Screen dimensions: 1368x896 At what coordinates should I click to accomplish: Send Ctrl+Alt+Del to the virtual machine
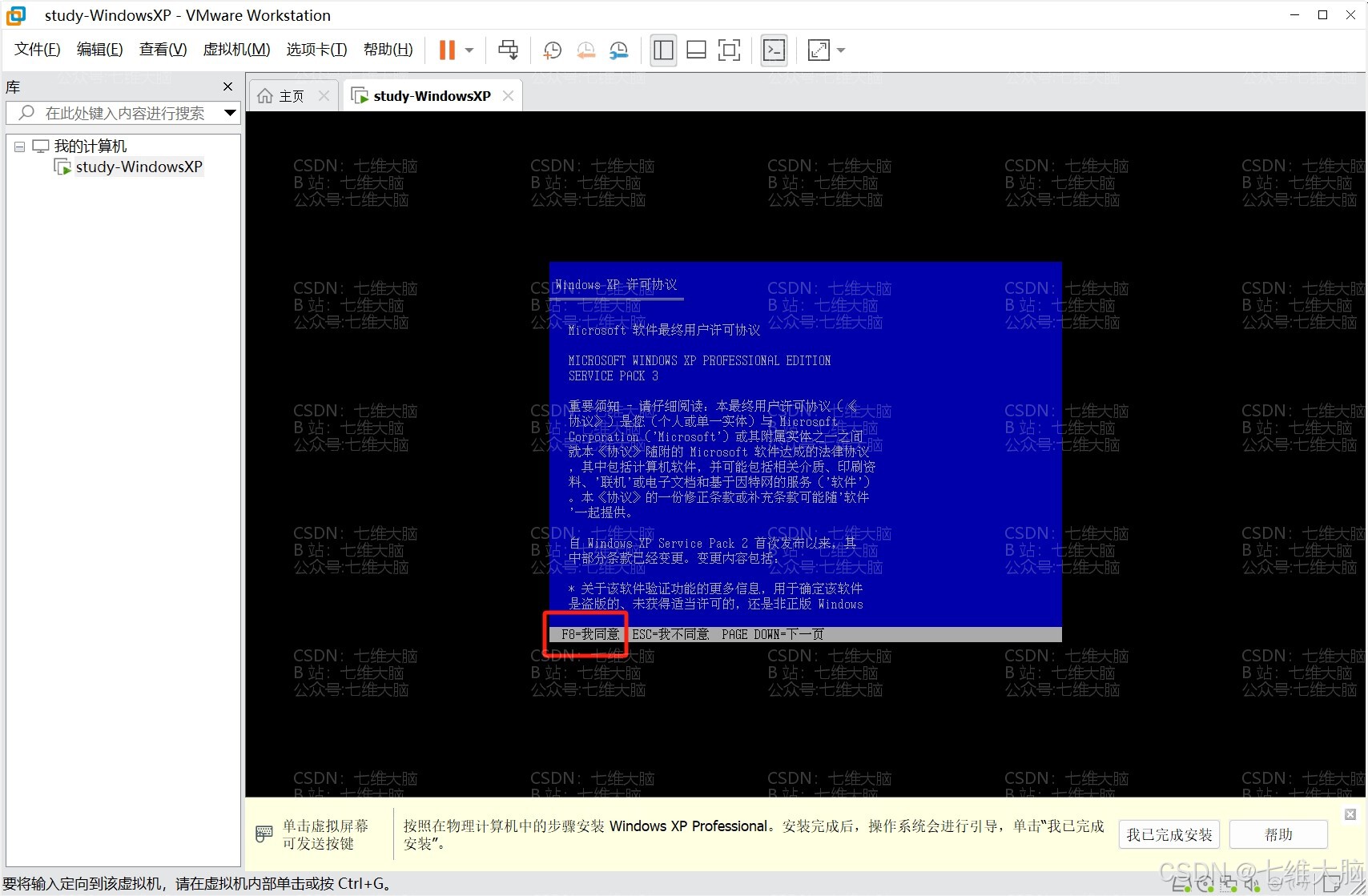pyautogui.click(x=508, y=50)
